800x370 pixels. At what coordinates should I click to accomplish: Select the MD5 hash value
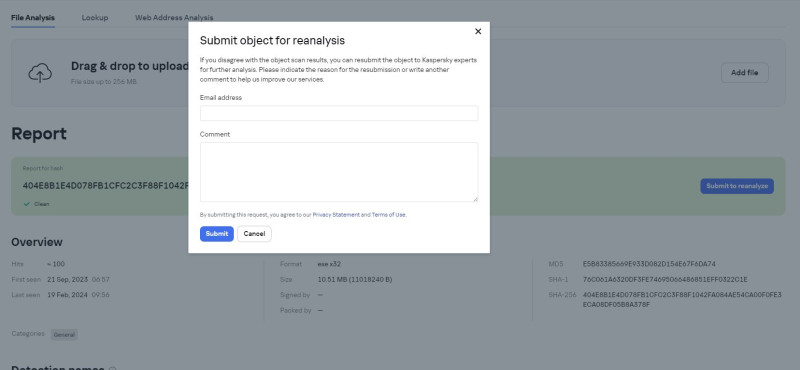[x=649, y=264]
